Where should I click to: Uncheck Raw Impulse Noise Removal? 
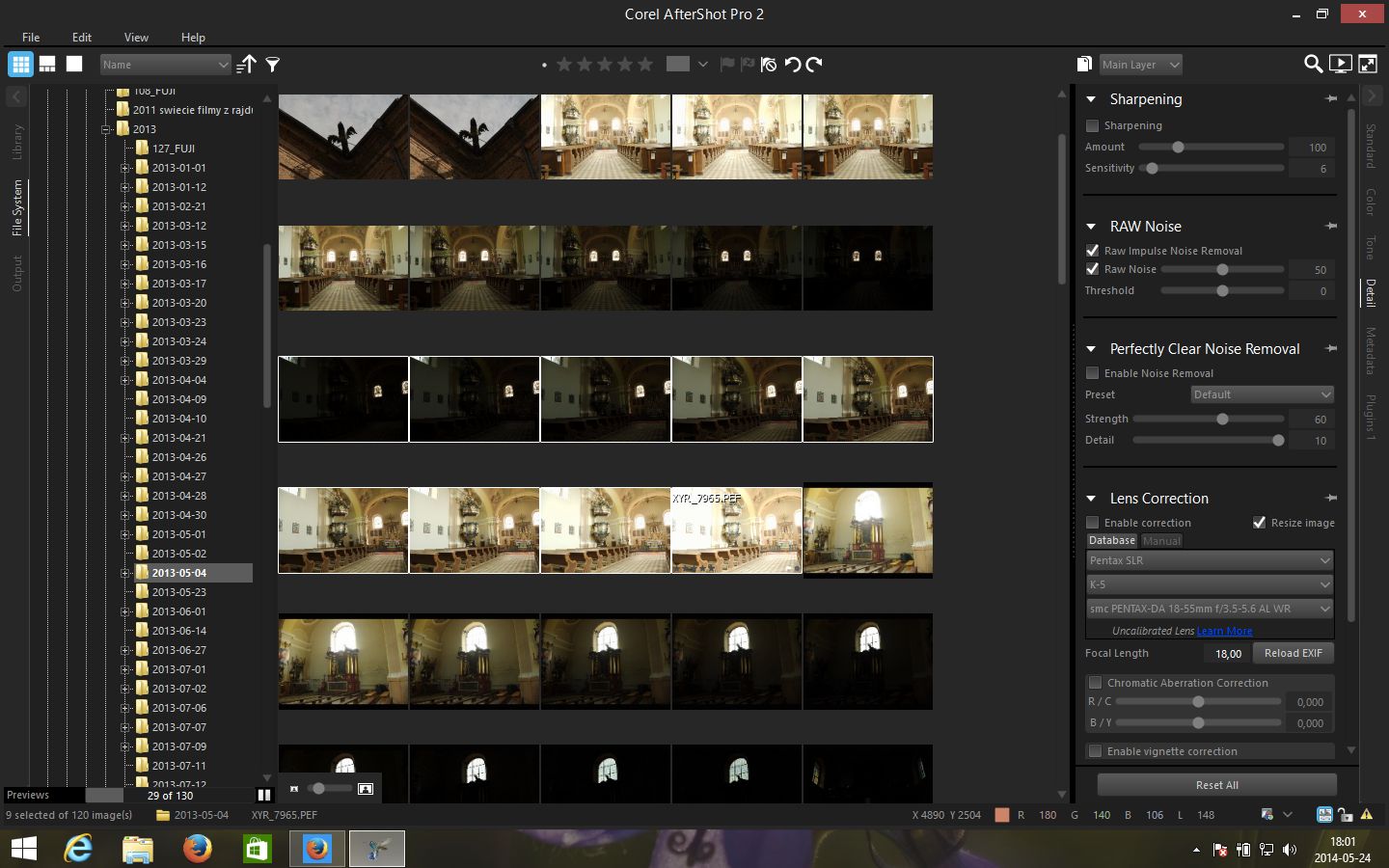pos(1093,251)
